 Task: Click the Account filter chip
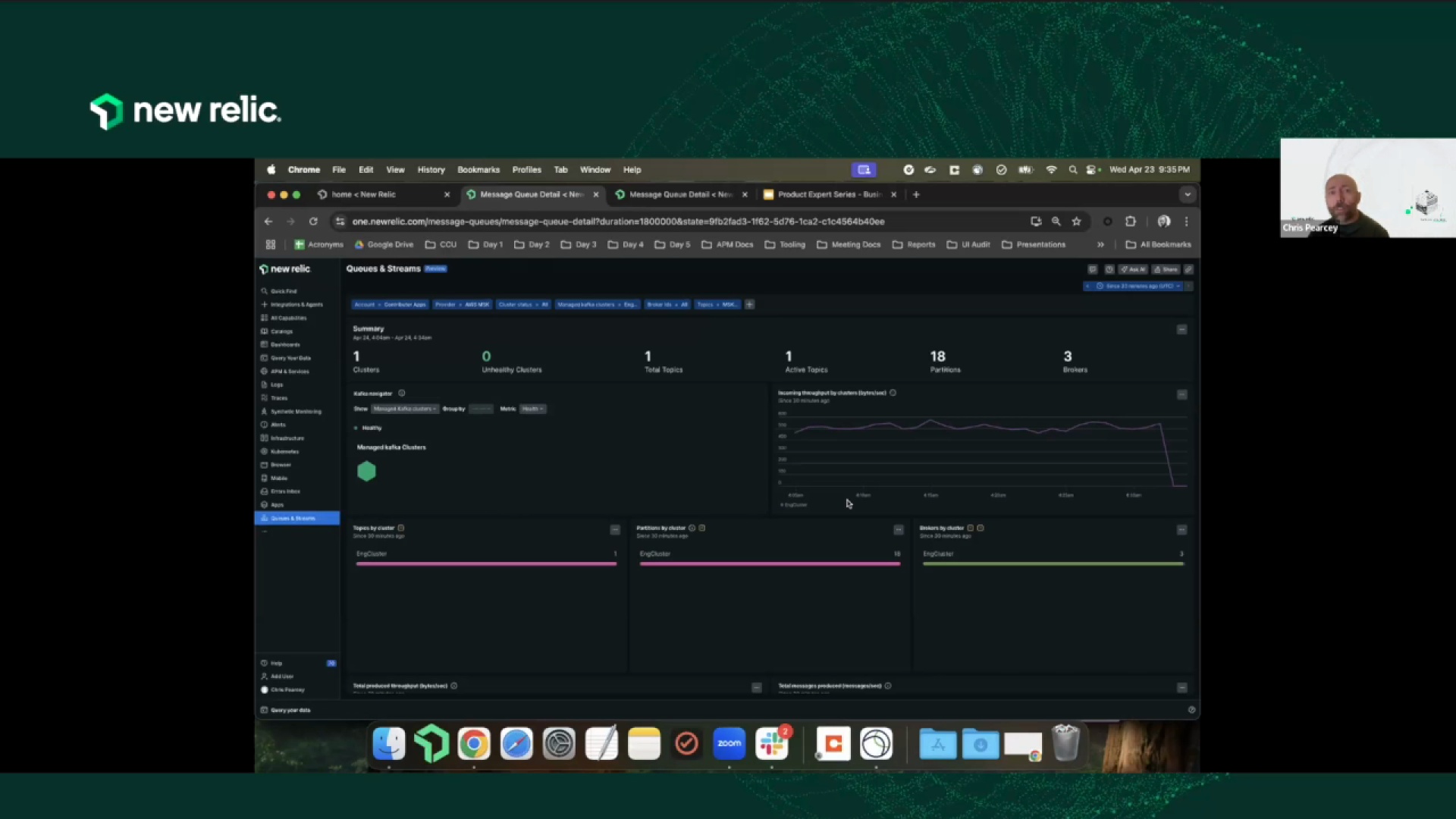(390, 305)
